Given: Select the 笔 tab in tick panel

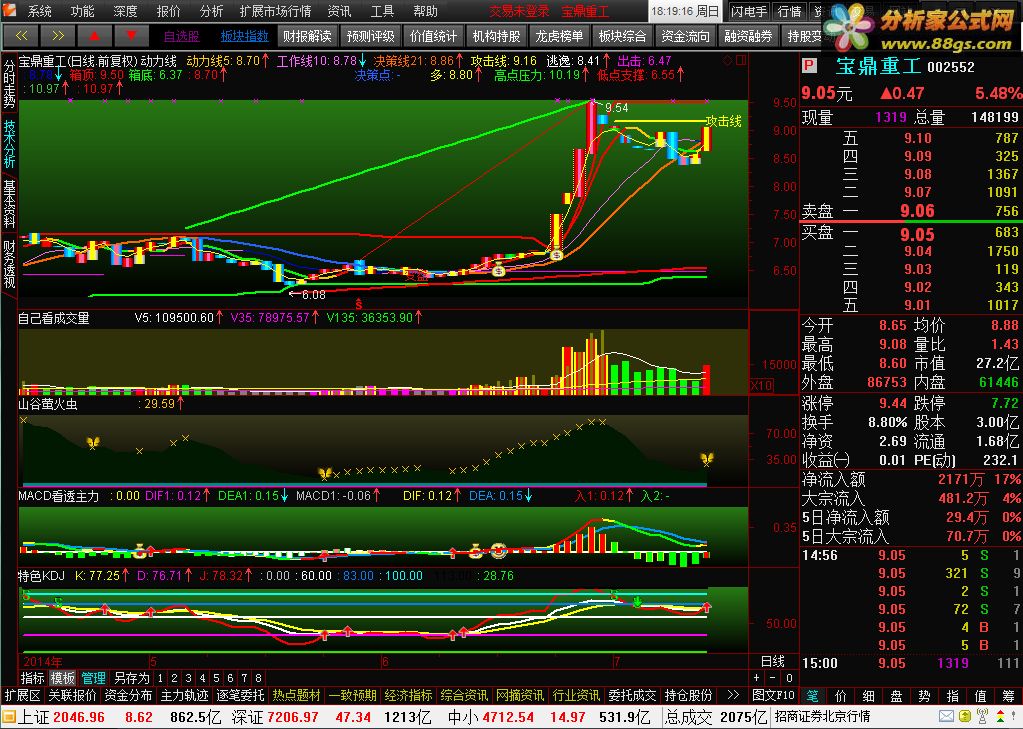Looking at the screenshot, I should [x=812, y=696].
